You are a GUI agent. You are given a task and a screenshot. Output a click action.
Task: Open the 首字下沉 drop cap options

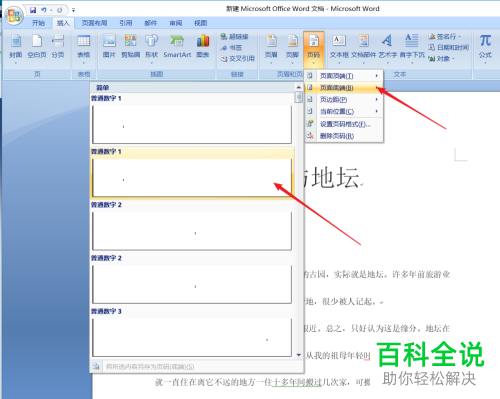(x=412, y=48)
